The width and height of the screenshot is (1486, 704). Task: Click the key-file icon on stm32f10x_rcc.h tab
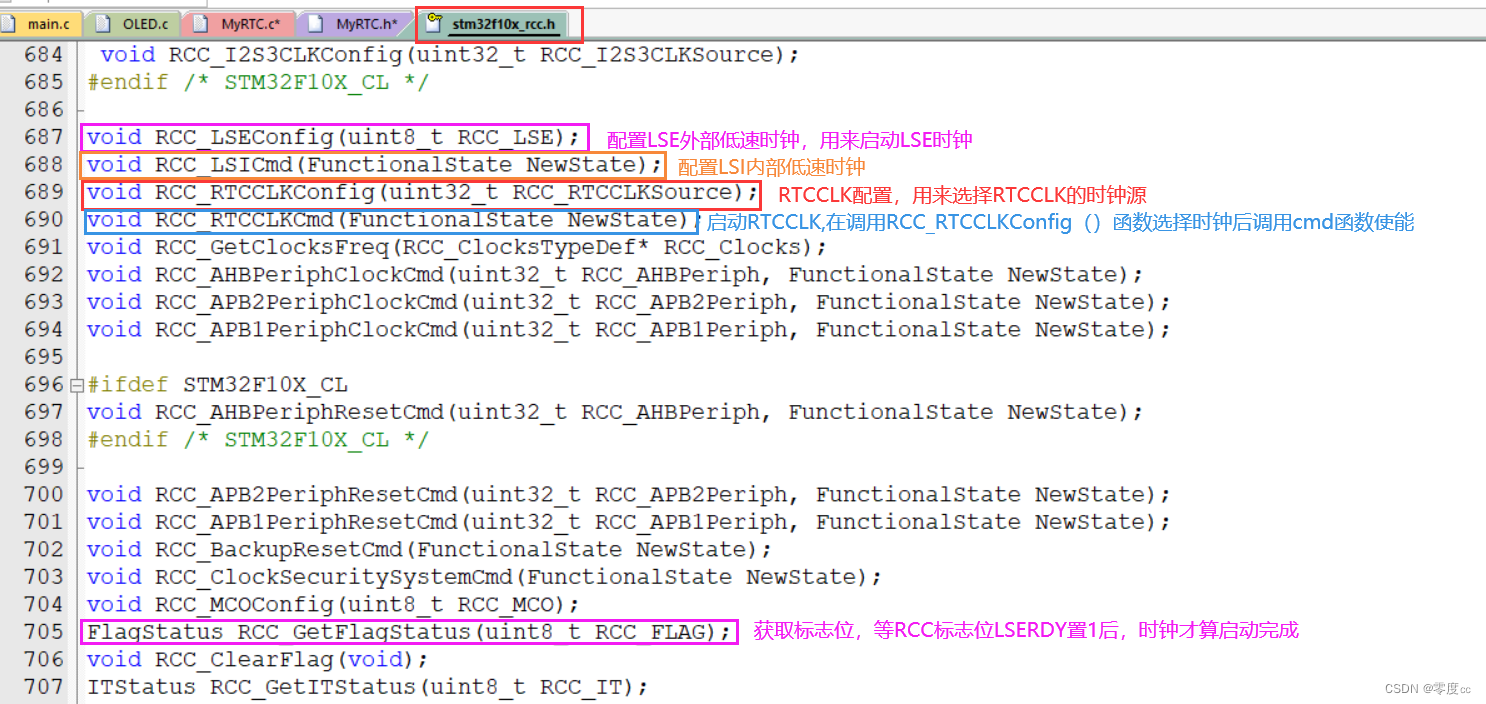434,21
